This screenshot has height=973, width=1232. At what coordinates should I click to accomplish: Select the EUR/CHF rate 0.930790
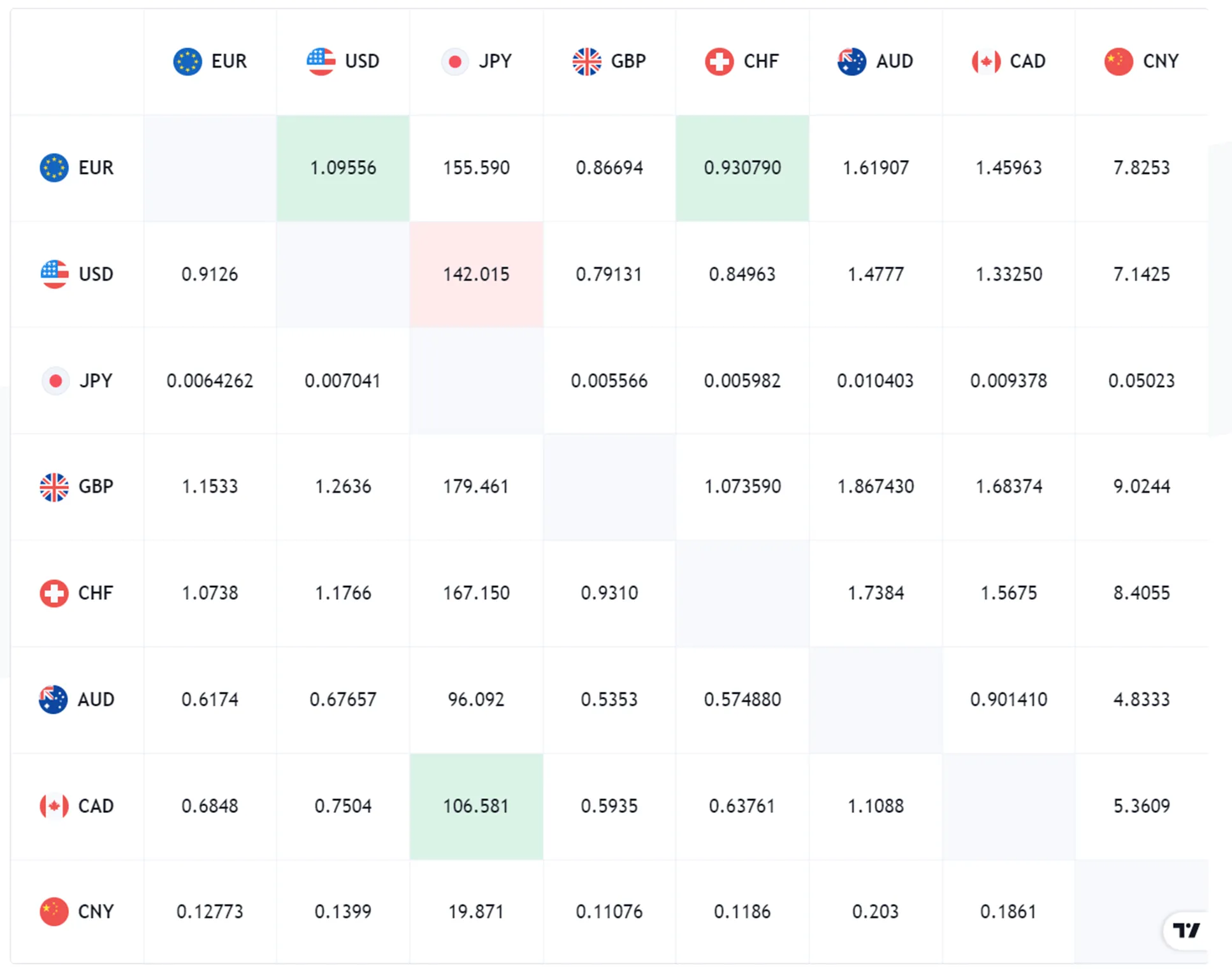[743, 168]
